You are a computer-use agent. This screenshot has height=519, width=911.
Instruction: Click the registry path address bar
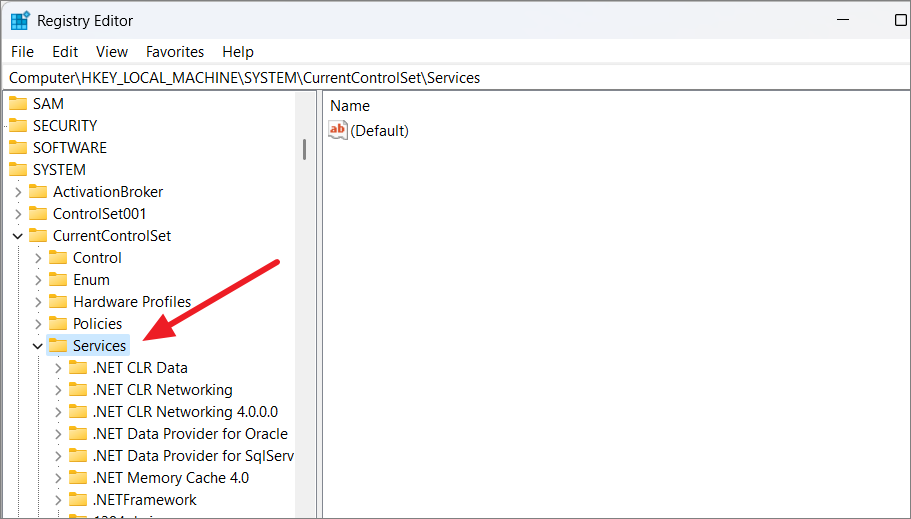[x=450, y=78]
